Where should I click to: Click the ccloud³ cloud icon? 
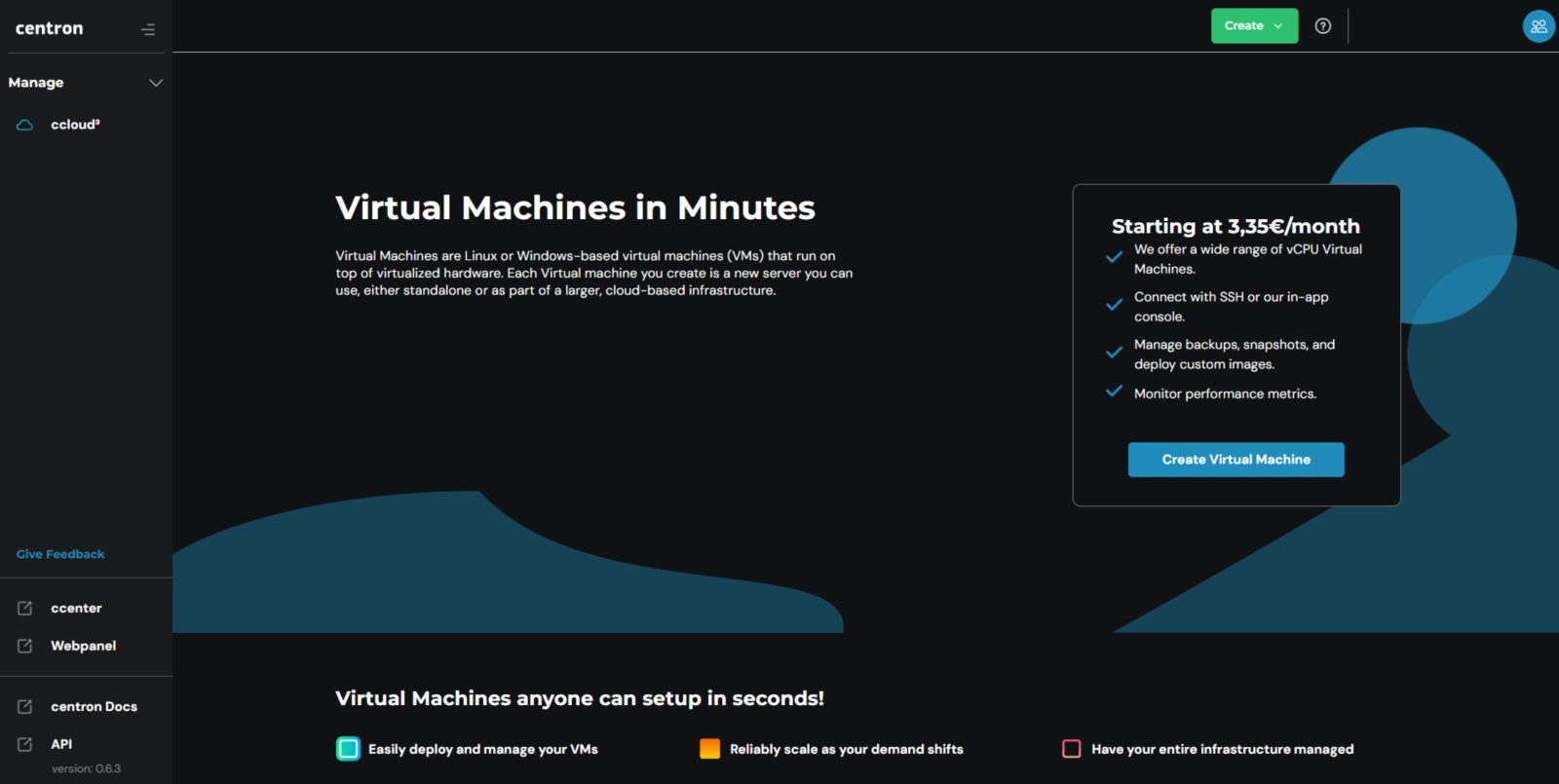[25, 125]
